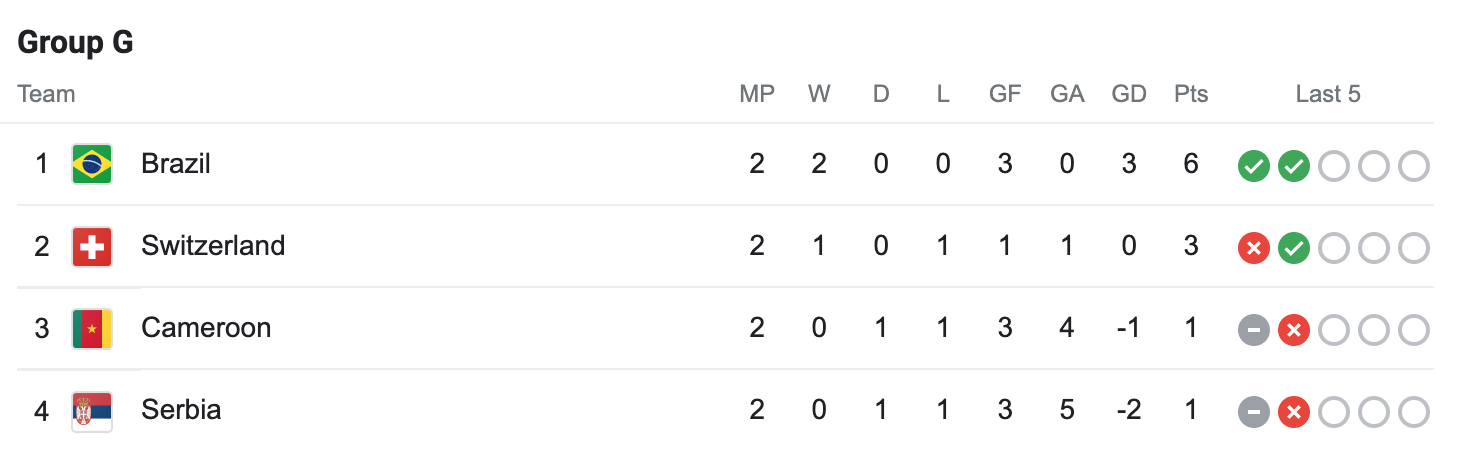
Task: Click Serbia's red loss icon
Action: (1293, 412)
